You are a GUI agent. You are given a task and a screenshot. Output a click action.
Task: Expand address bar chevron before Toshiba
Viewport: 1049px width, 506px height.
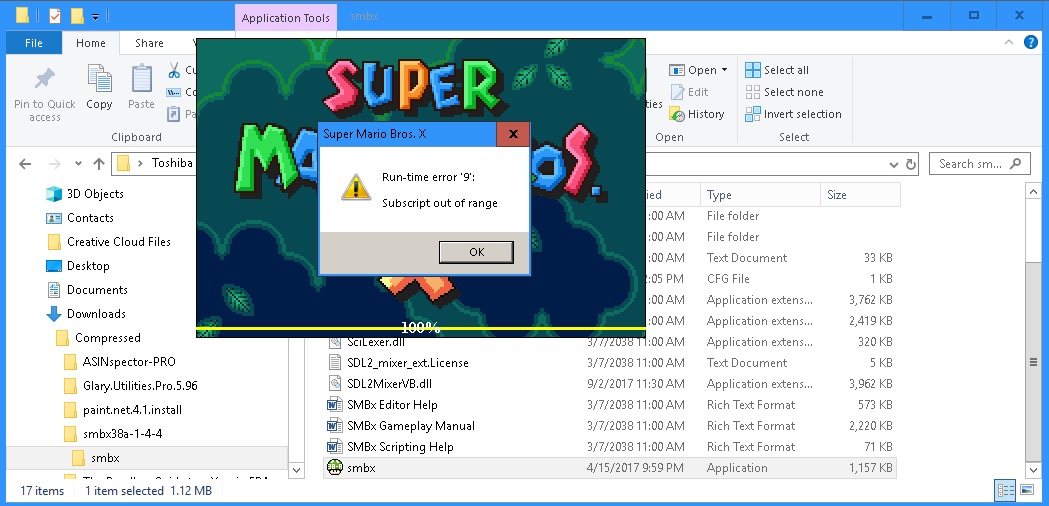140,163
